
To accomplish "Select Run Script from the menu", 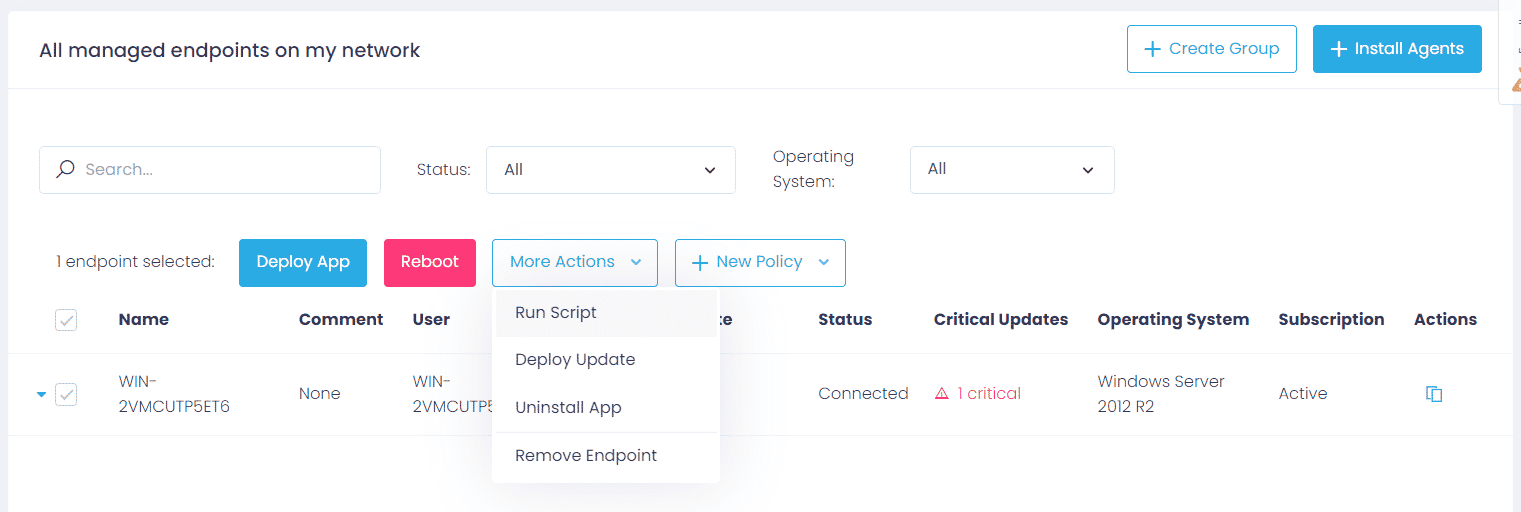I will click(556, 313).
